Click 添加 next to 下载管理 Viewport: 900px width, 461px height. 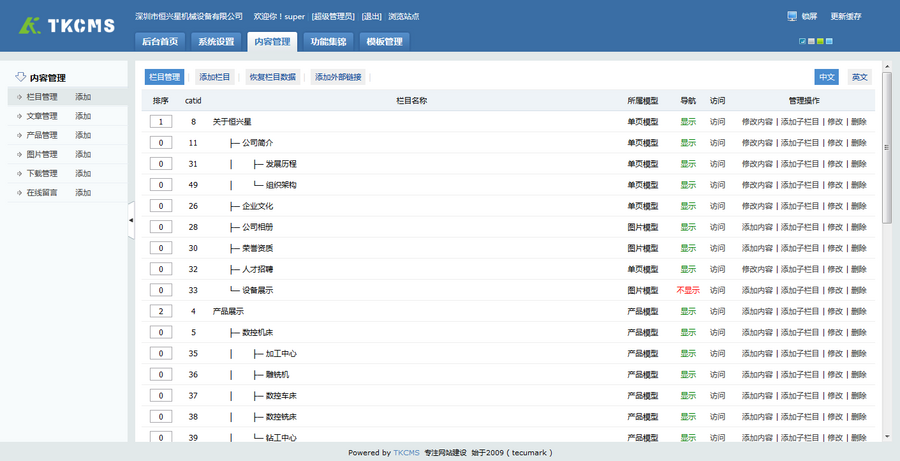tap(83, 173)
